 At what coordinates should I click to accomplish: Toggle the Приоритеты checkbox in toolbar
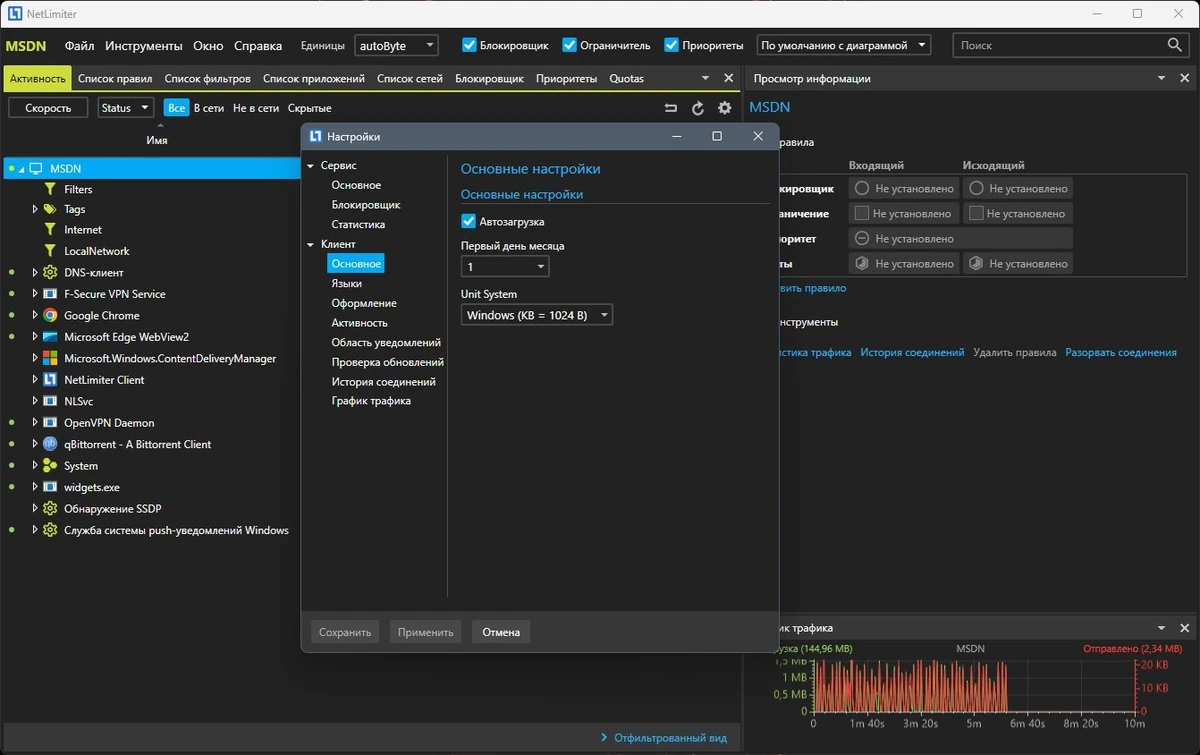point(672,45)
